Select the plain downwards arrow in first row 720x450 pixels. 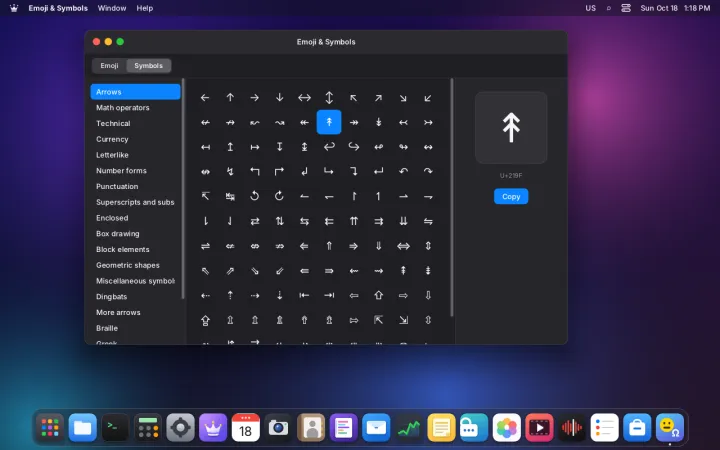tap(280, 98)
